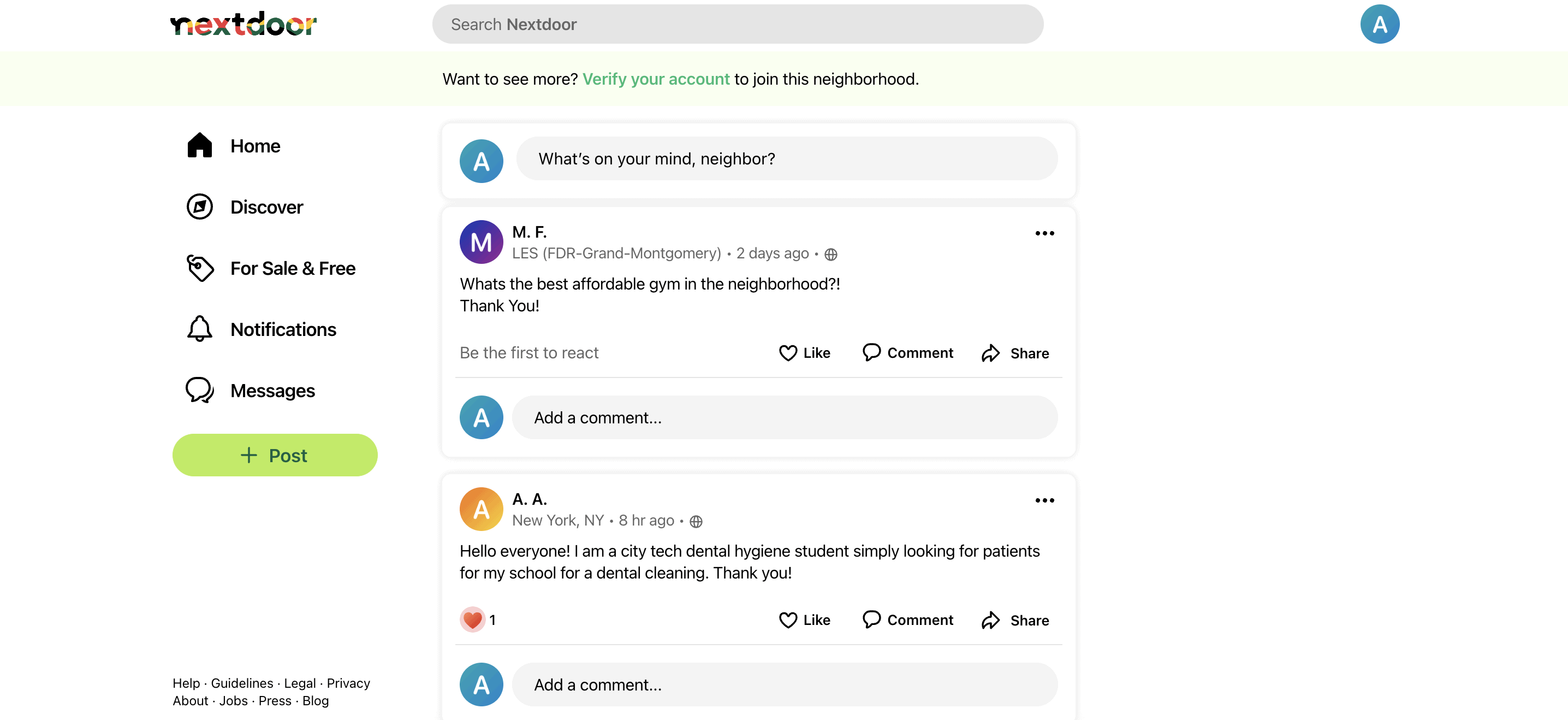Click the heart reaction on A. A.'s post

[472, 620]
